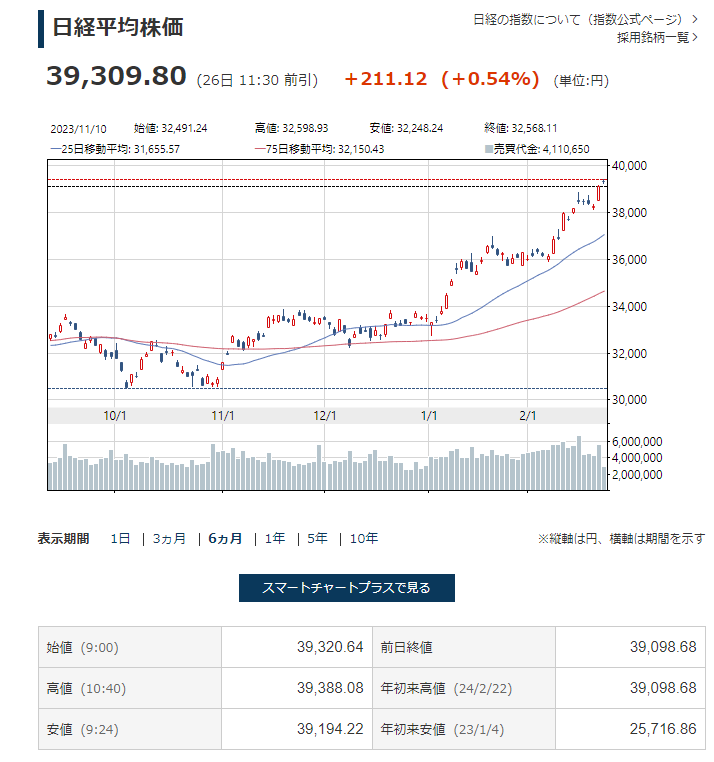714x762 pixels.
Task: Click the 前日終値 label cell
Action: tap(464, 647)
